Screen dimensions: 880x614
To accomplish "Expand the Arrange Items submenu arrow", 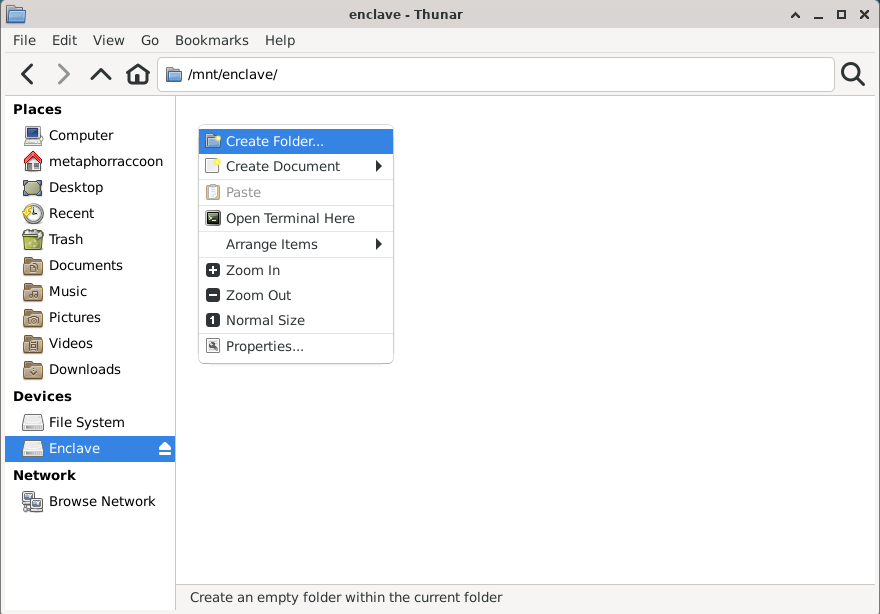I will coord(378,244).
